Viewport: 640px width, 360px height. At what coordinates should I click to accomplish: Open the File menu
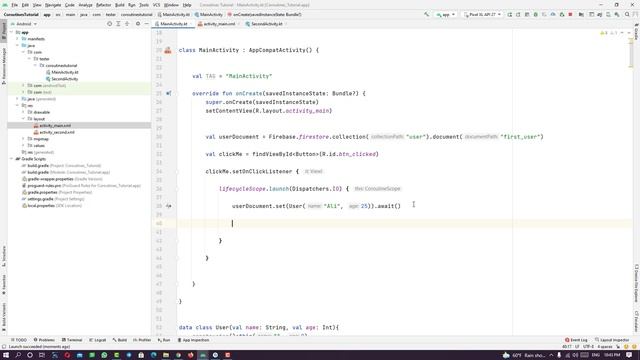(14, 5)
